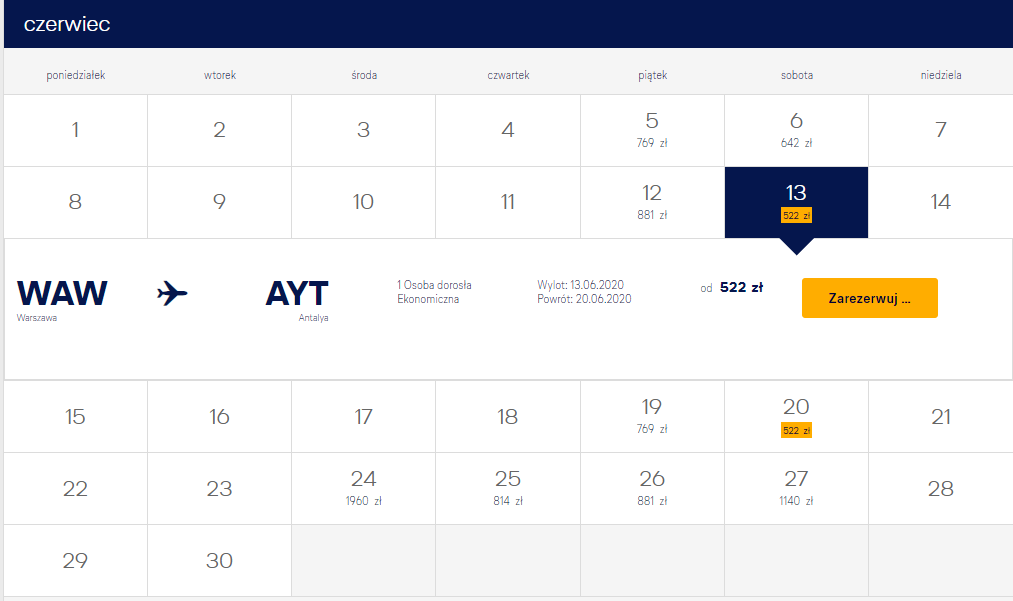The width and height of the screenshot is (1013, 601).
Task: Choose June 25 priced 814 zł
Action: coord(508,489)
